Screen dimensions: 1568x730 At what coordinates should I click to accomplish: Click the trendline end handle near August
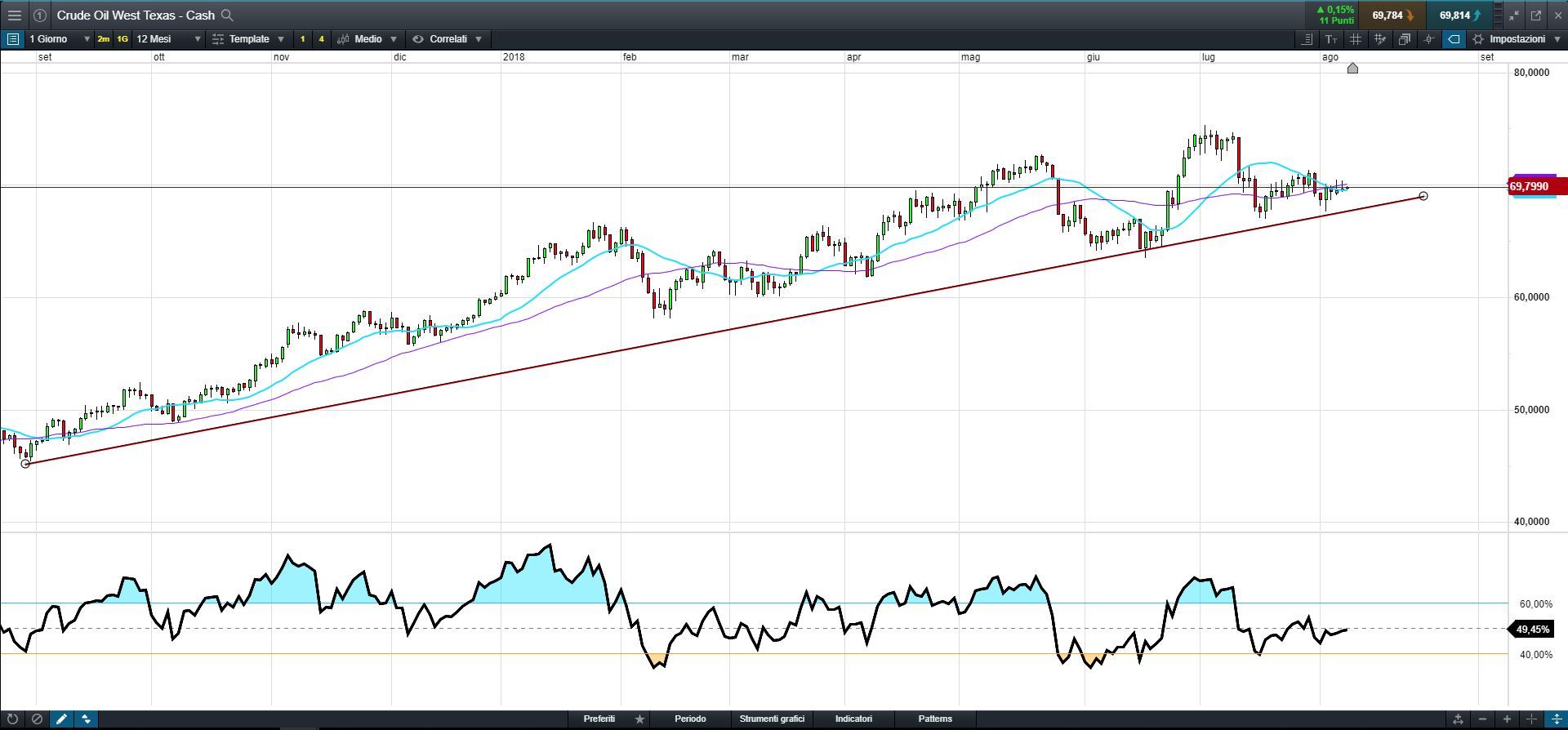pos(1423,196)
